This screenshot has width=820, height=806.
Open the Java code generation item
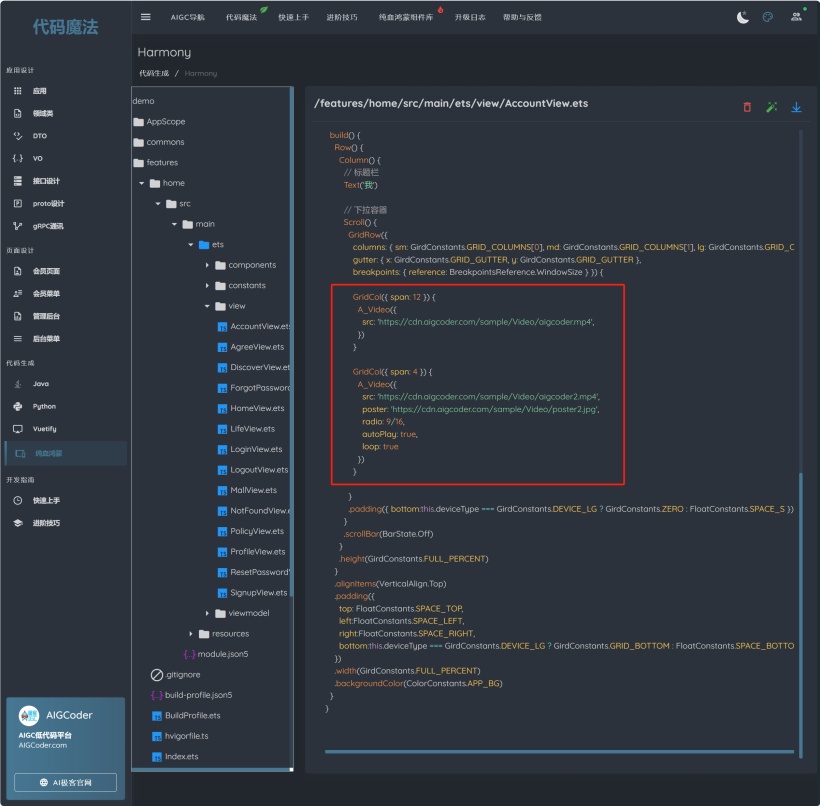pyautogui.click(x=40, y=384)
